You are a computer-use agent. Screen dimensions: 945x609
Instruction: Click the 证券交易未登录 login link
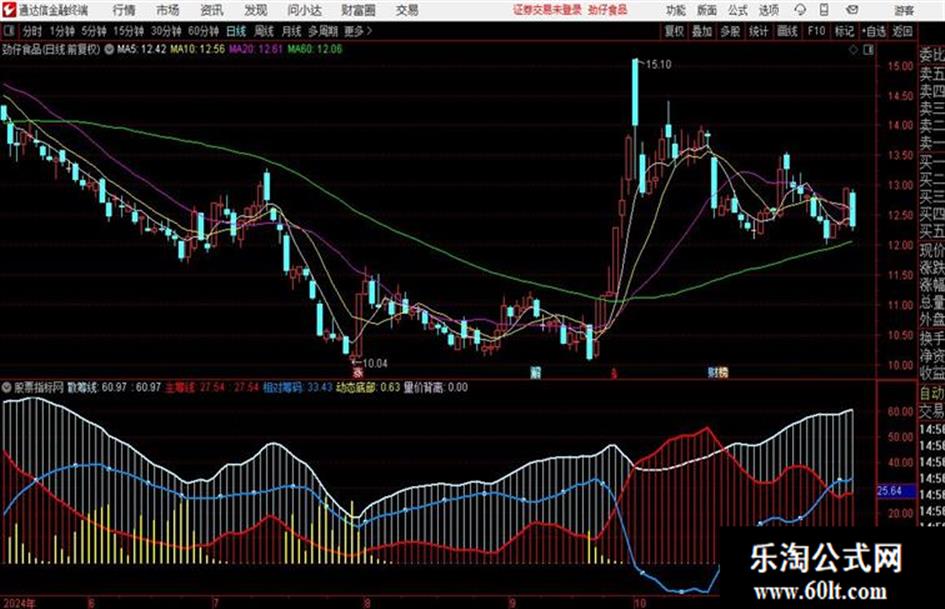tap(548, 10)
